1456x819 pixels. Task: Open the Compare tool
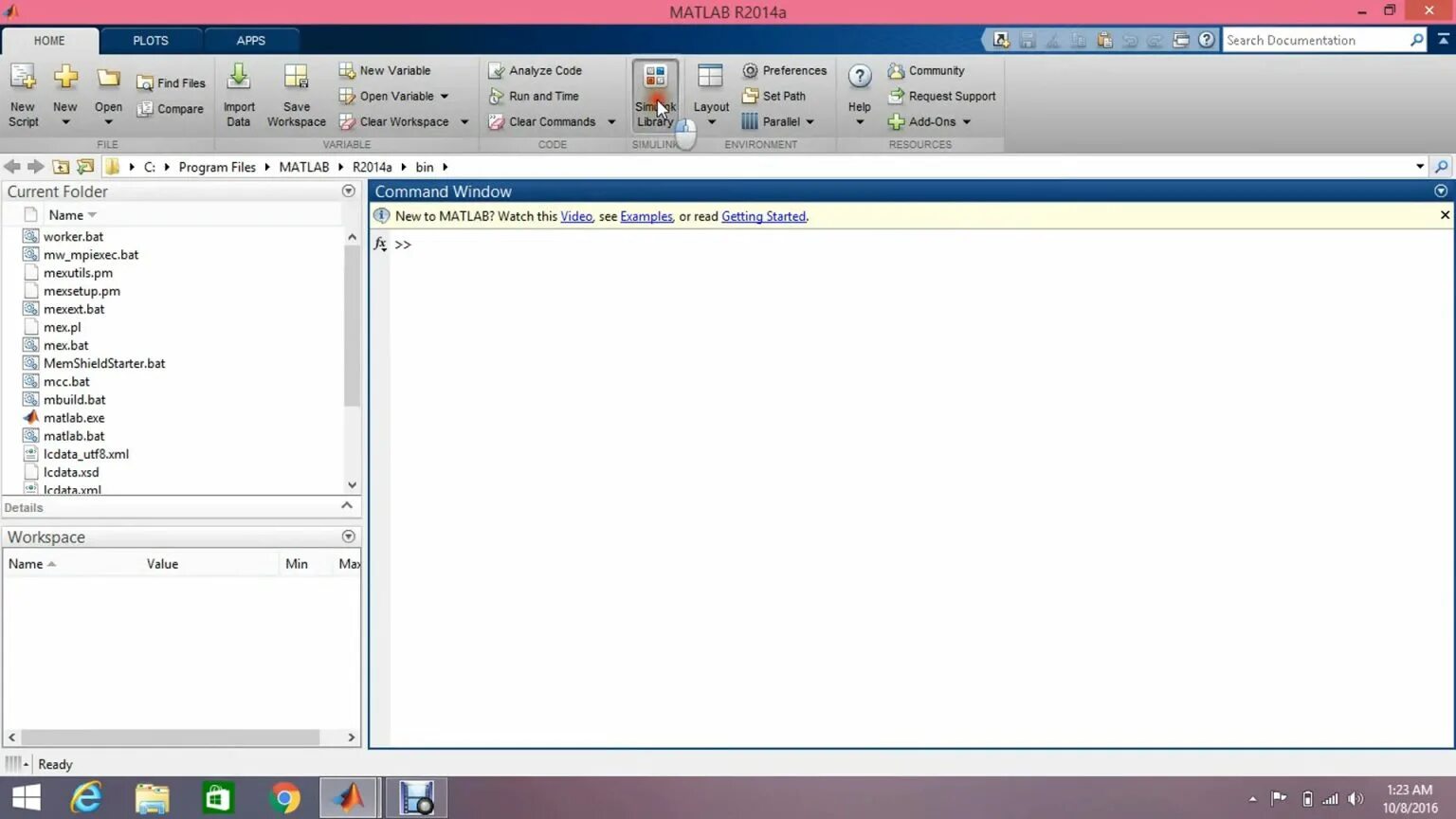coord(171,109)
